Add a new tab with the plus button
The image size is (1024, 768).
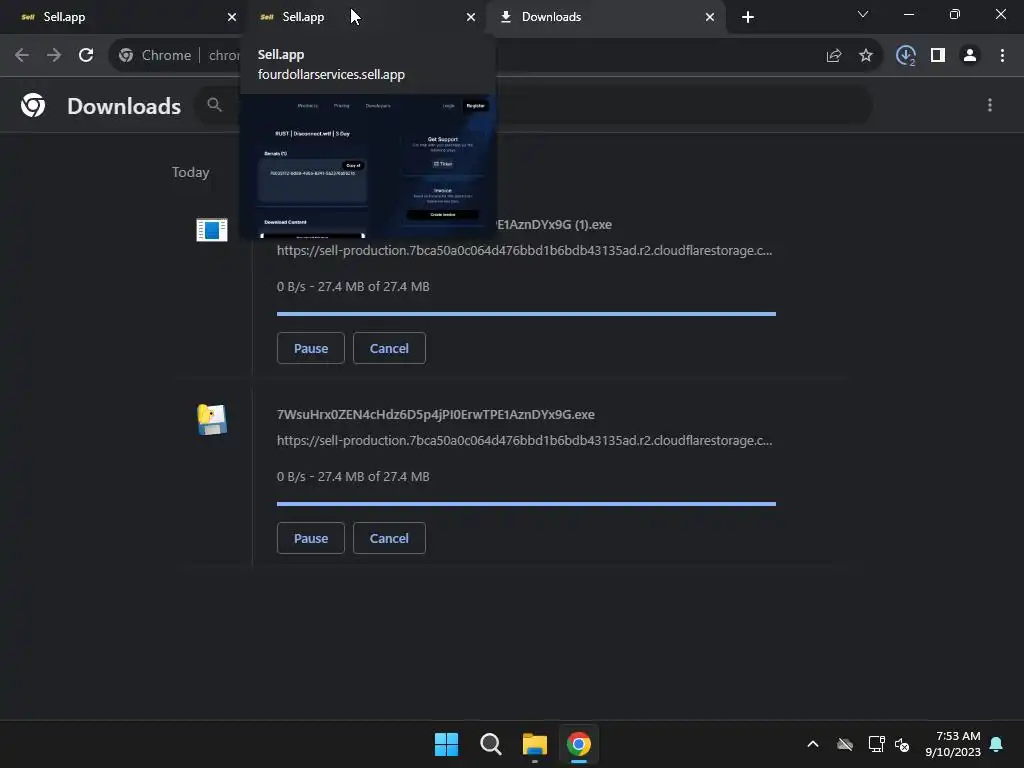[x=748, y=17]
